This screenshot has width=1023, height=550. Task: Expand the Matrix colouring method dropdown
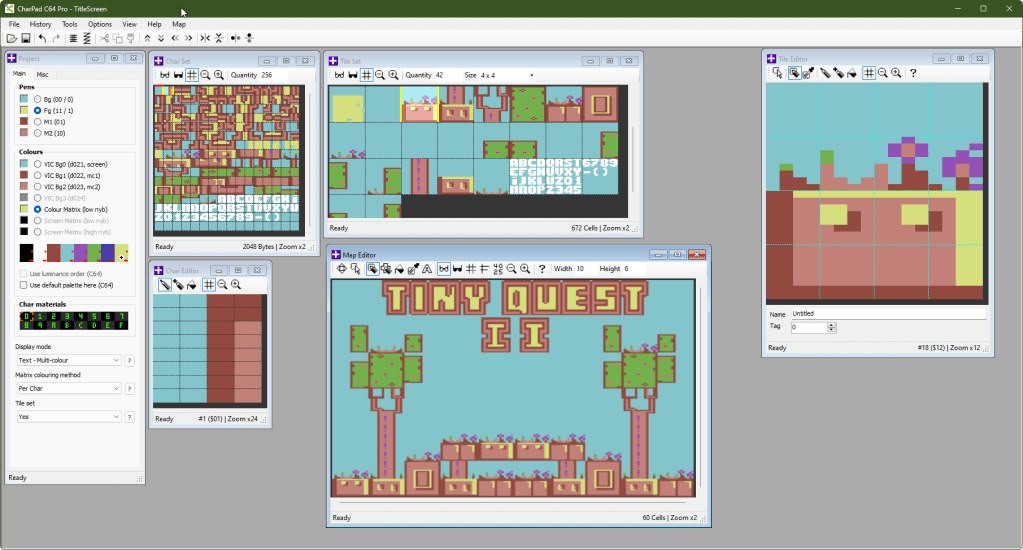click(68, 388)
